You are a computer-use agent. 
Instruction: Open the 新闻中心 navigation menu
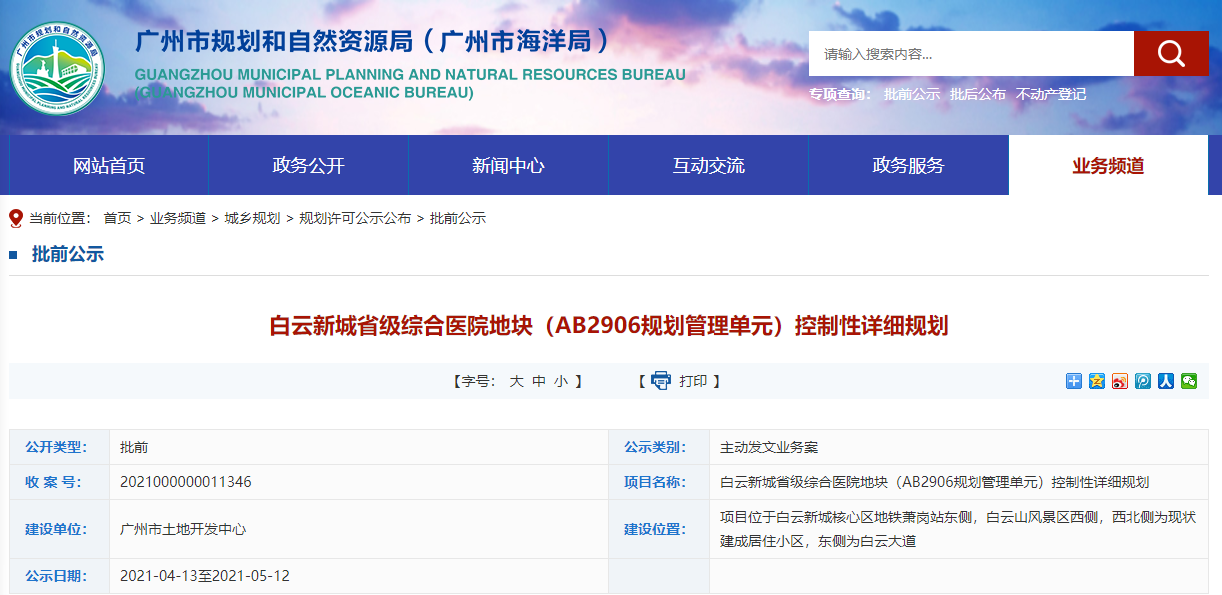pos(508,166)
